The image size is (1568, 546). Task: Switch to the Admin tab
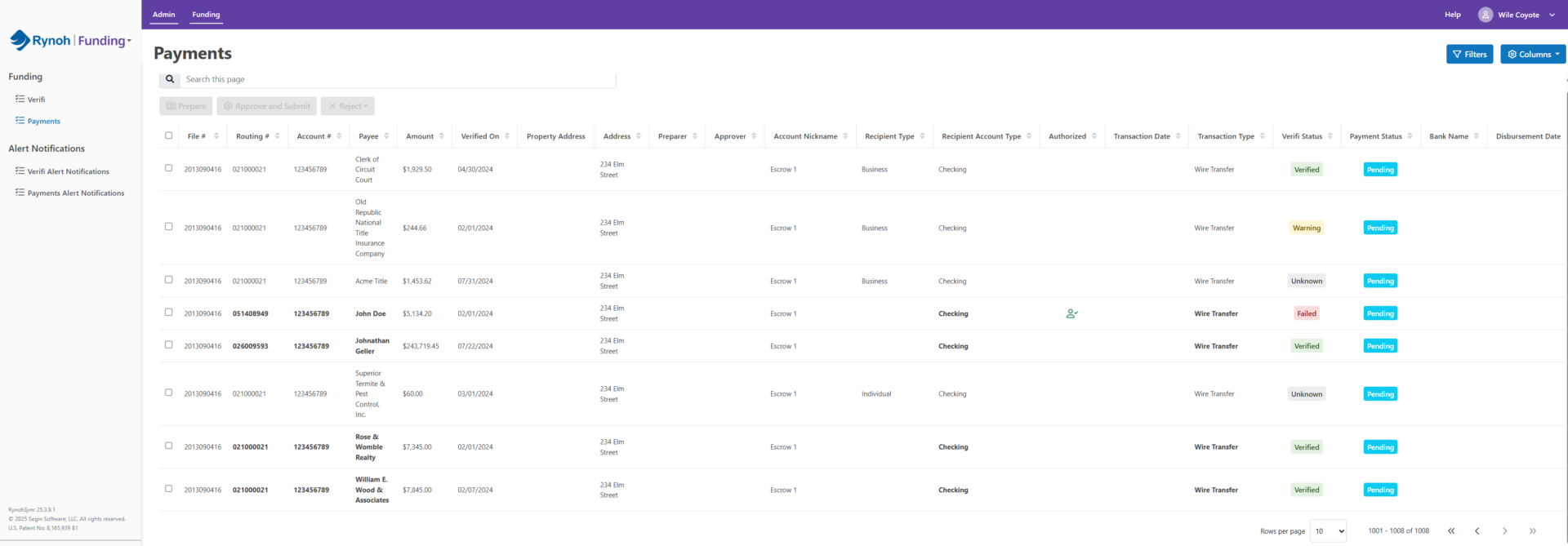pos(164,15)
